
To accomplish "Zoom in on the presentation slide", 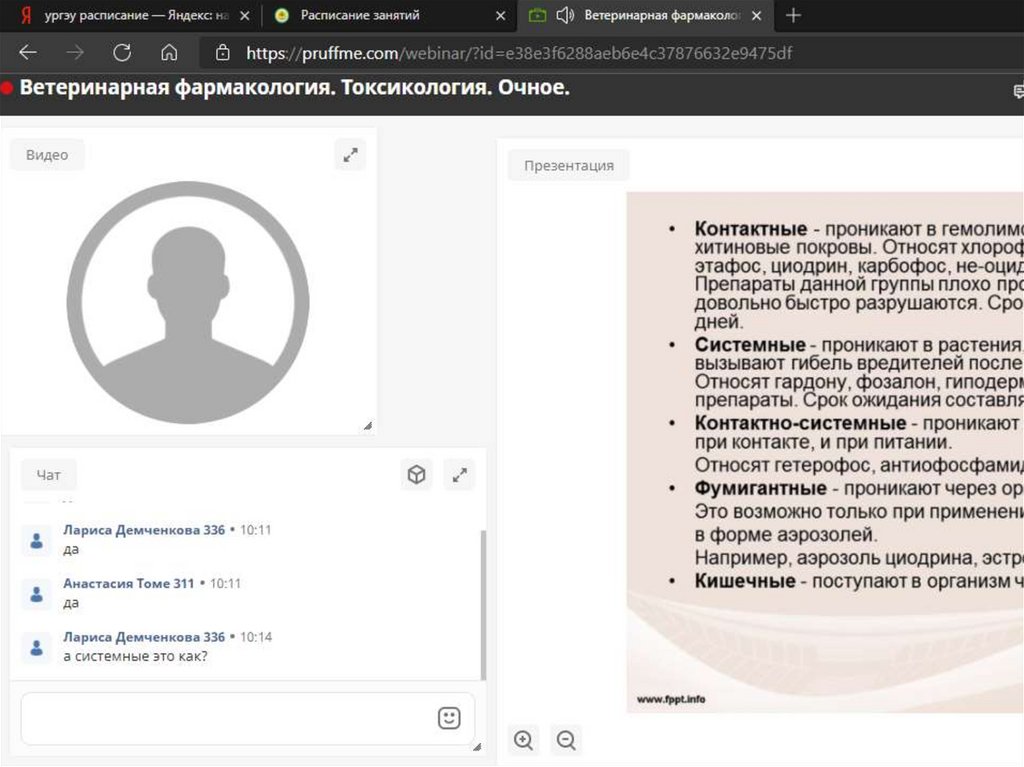I will pyautogui.click(x=523, y=740).
